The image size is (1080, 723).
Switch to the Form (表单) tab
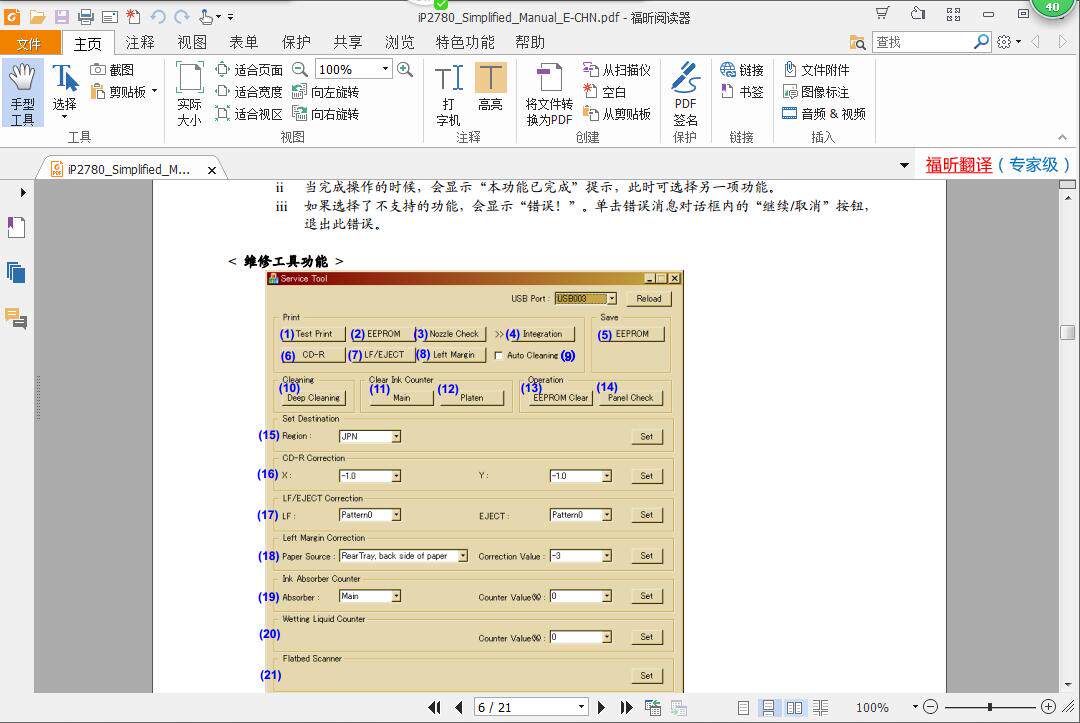pos(244,43)
